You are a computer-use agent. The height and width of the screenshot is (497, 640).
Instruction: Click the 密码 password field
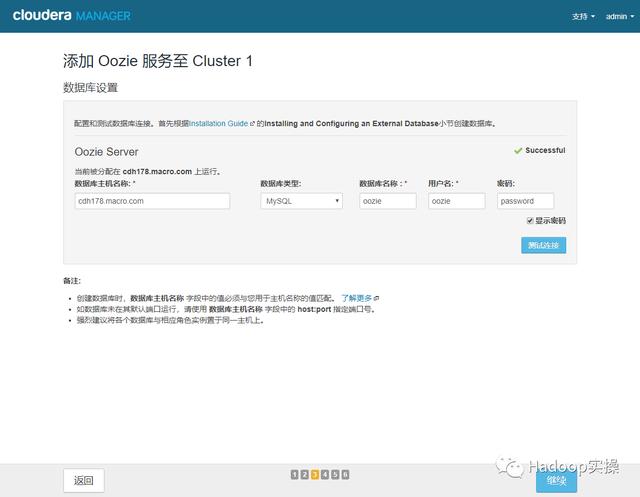525,201
